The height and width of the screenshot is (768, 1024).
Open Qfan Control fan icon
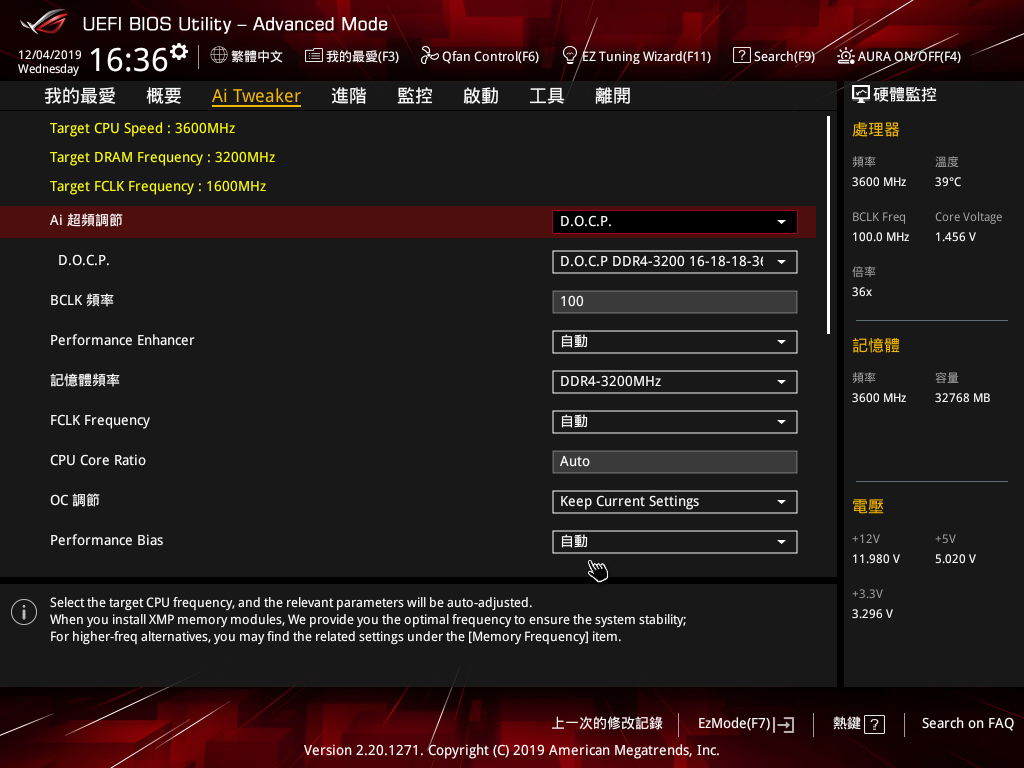coord(429,56)
